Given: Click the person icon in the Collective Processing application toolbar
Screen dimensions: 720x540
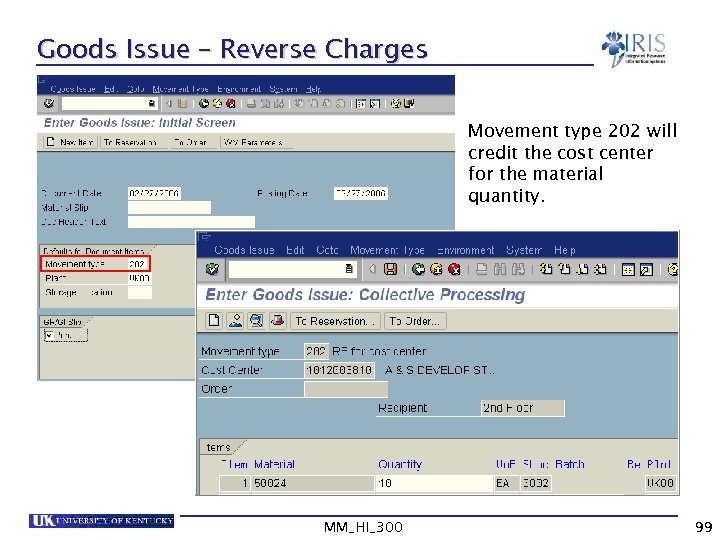Looking at the screenshot, I should point(235,321).
